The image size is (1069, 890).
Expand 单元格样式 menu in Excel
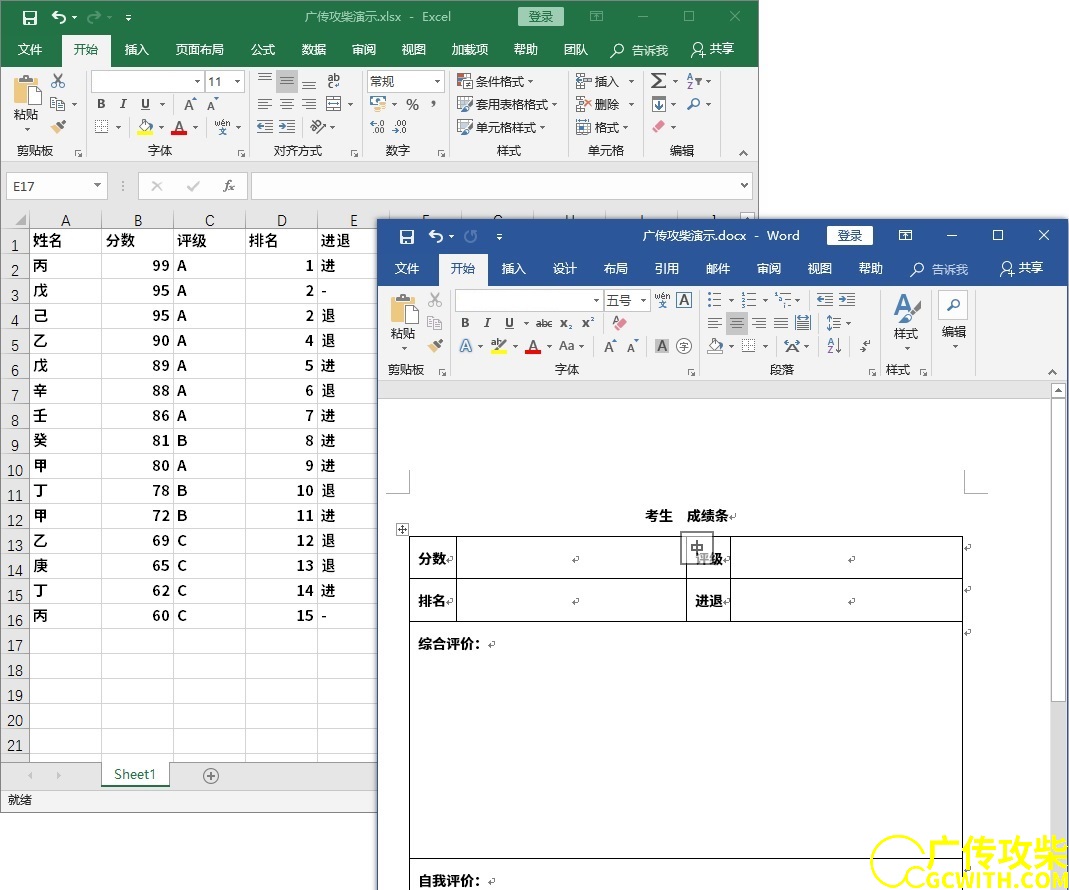tap(502, 127)
